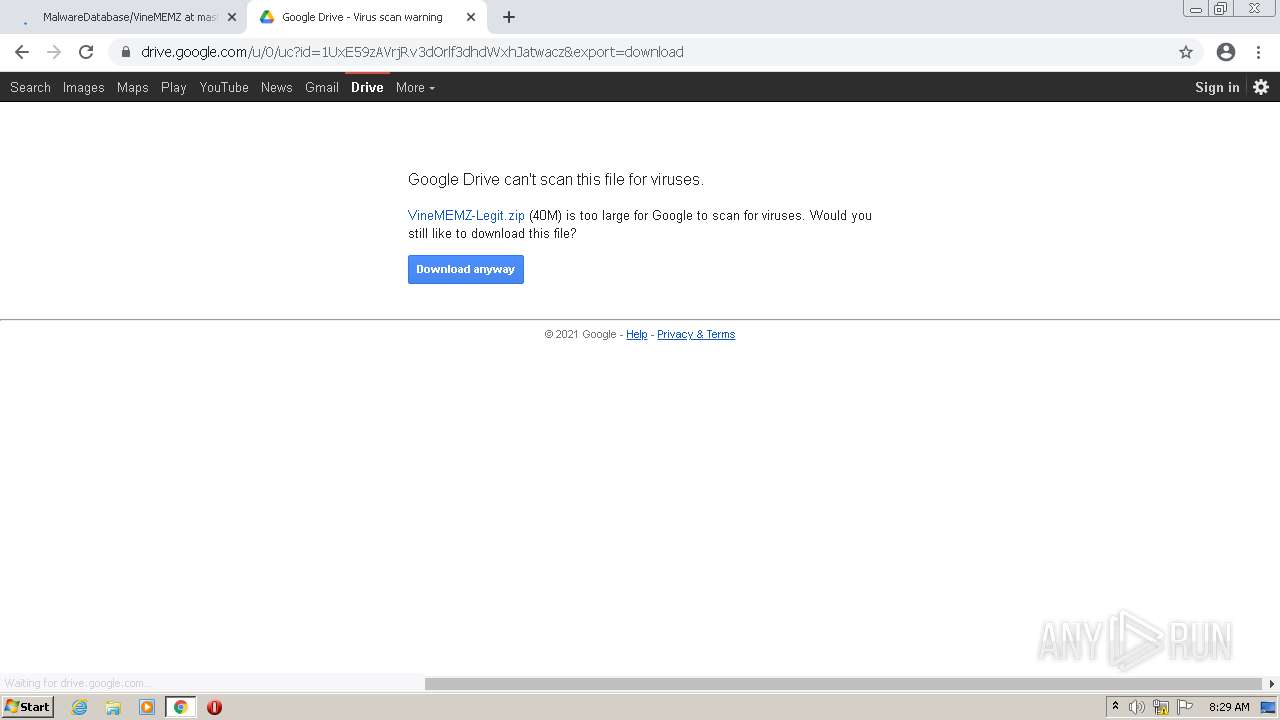Click the site lock icon in address bar

[x=126, y=52]
